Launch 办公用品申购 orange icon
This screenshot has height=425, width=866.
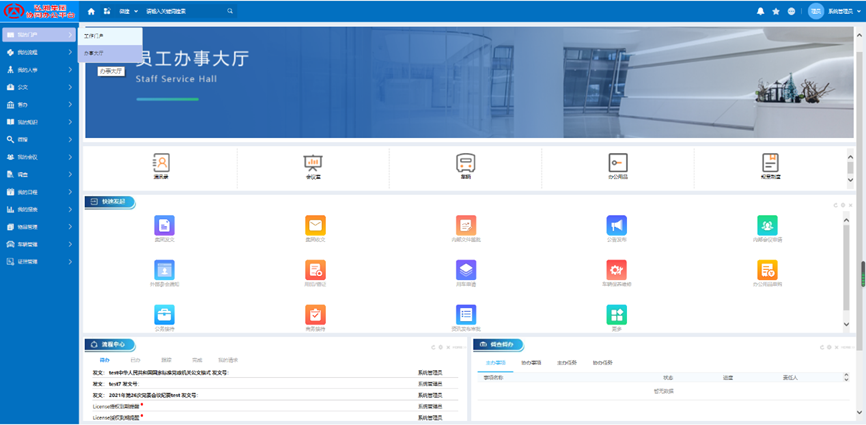pos(767,270)
